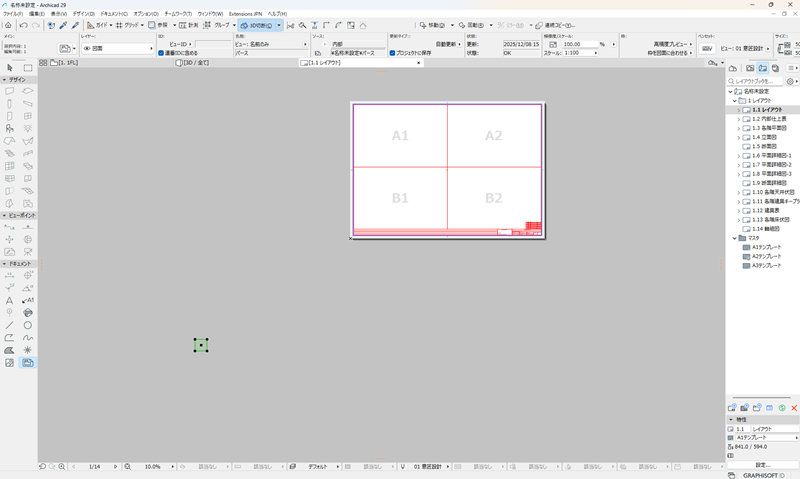Toggle the 3D切断 cutting planes button

pyautogui.click(x=257, y=25)
